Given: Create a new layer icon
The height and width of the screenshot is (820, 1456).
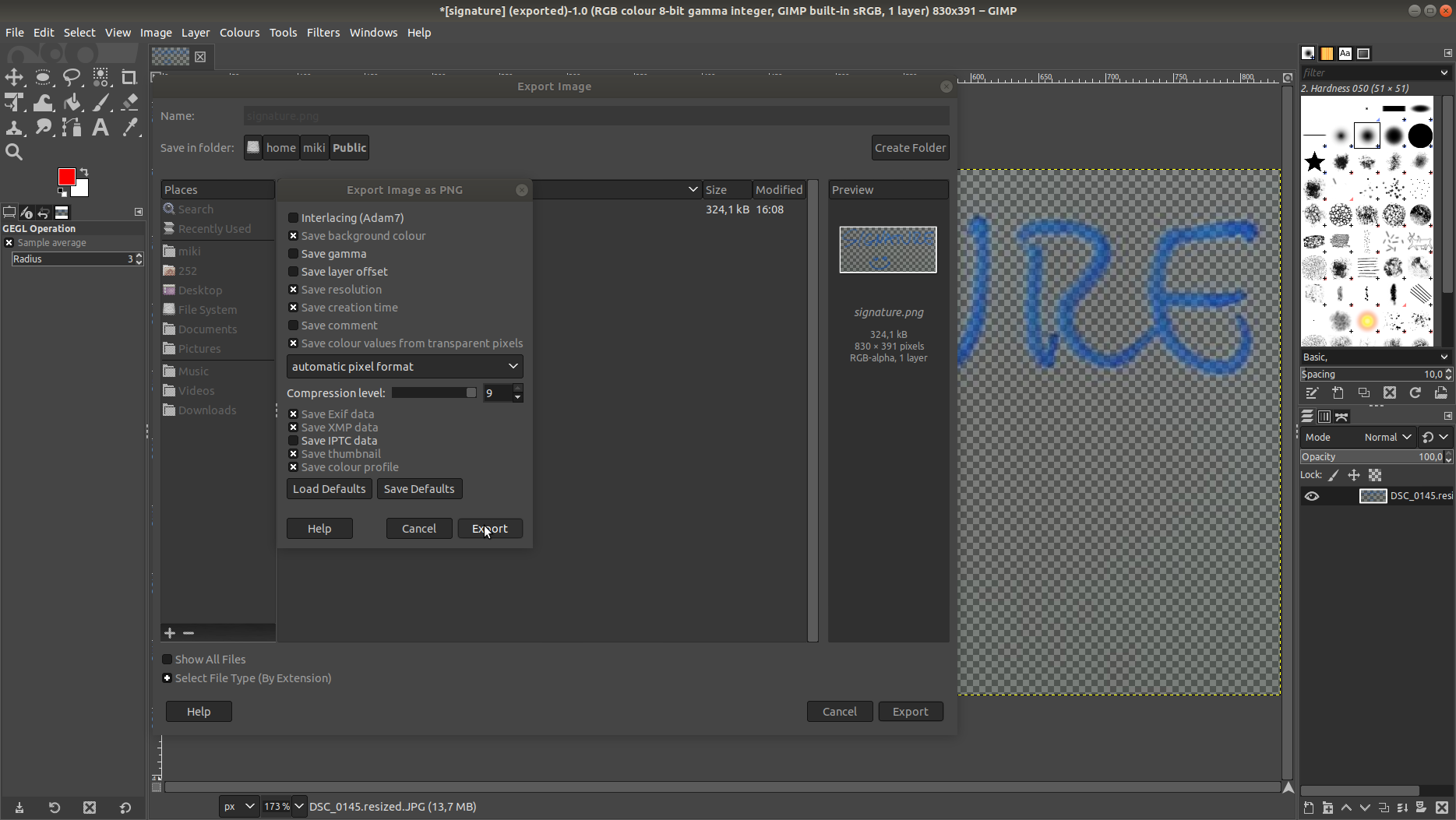Looking at the screenshot, I should pos(1309,808).
